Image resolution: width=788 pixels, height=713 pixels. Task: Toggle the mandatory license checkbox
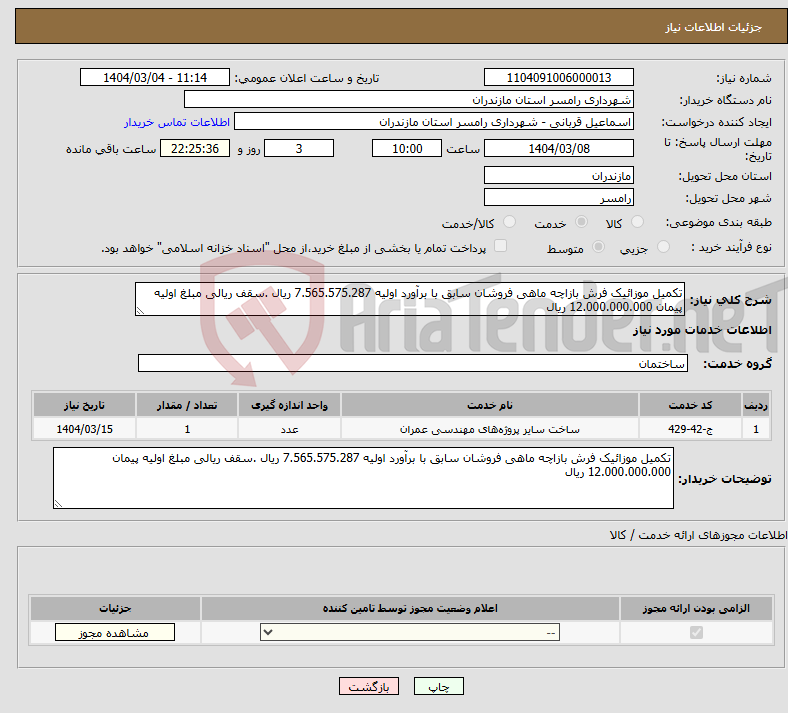[x=697, y=632]
